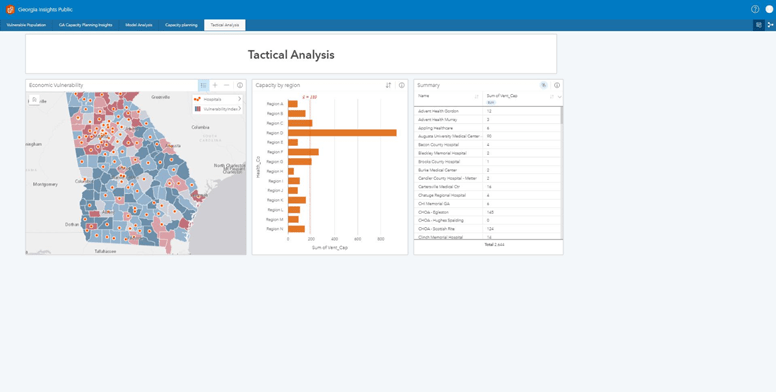Click the Summary table scrollbar
This screenshot has width=776, height=392.
(561, 115)
